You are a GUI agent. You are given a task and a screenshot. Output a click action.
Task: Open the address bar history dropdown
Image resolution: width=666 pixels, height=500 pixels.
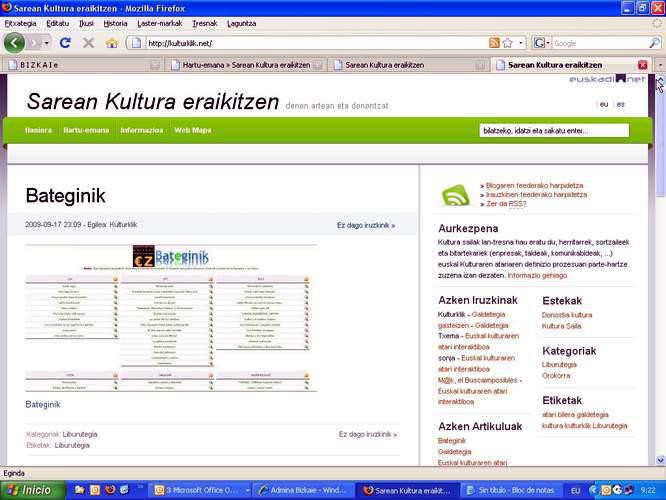(521, 43)
